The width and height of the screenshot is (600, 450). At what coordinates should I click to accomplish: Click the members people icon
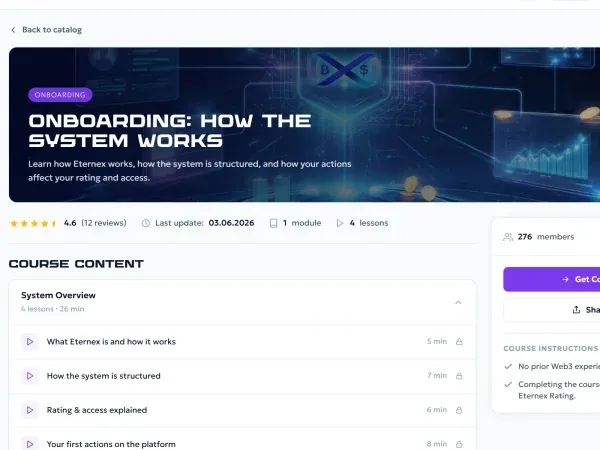coord(508,237)
